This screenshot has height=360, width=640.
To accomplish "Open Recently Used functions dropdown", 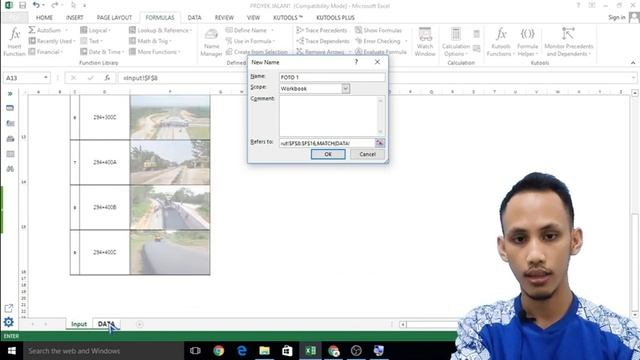I will point(52,41).
